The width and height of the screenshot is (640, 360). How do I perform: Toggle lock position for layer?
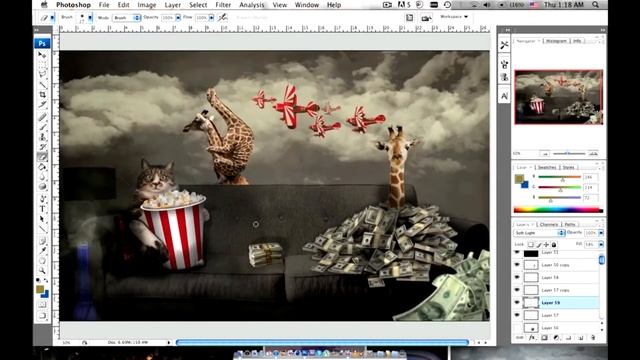(546, 244)
